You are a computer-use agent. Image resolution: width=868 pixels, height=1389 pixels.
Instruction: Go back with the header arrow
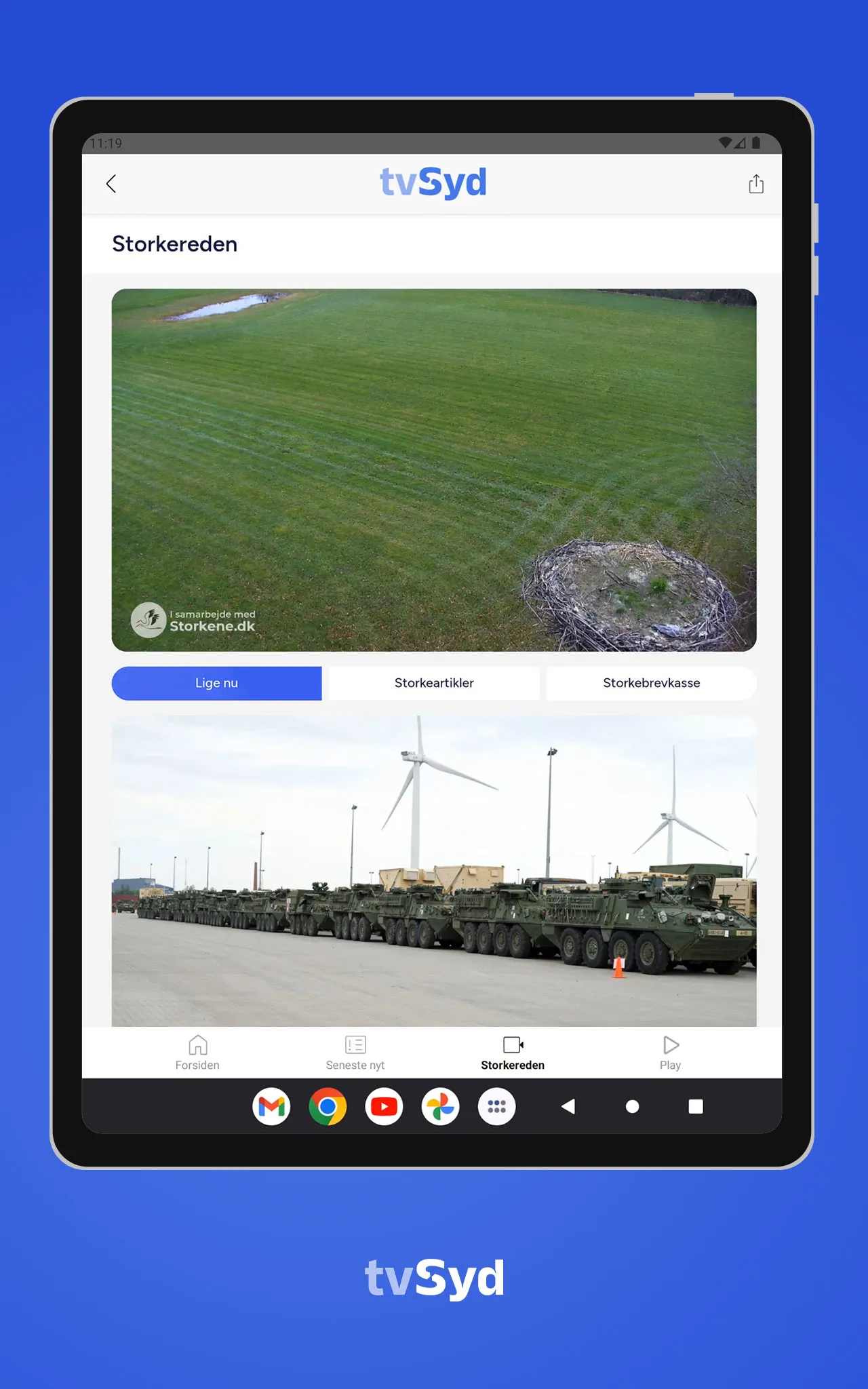pyautogui.click(x=112, y=184)
